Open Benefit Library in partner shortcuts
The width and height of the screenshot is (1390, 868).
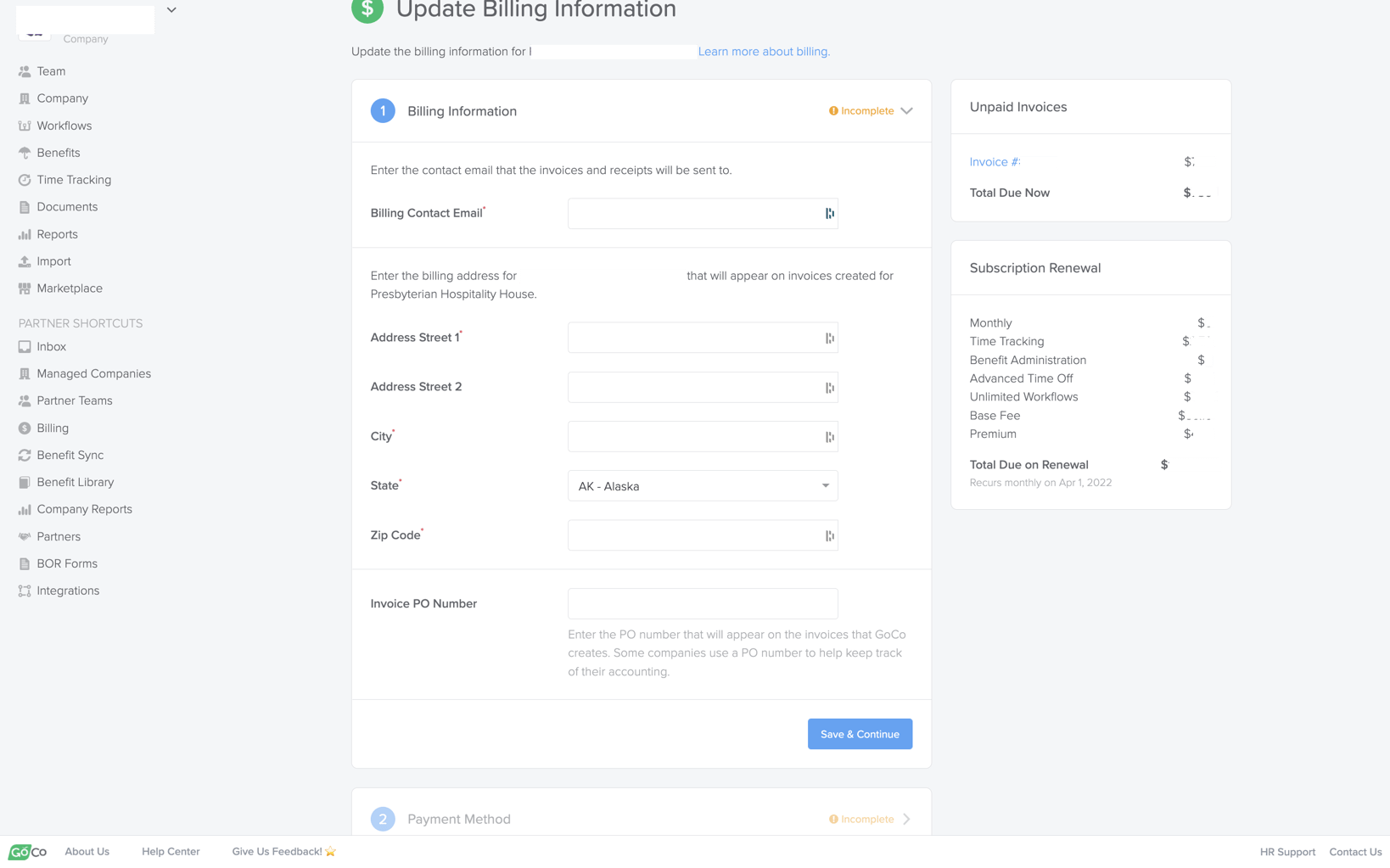tap(76, 483)
